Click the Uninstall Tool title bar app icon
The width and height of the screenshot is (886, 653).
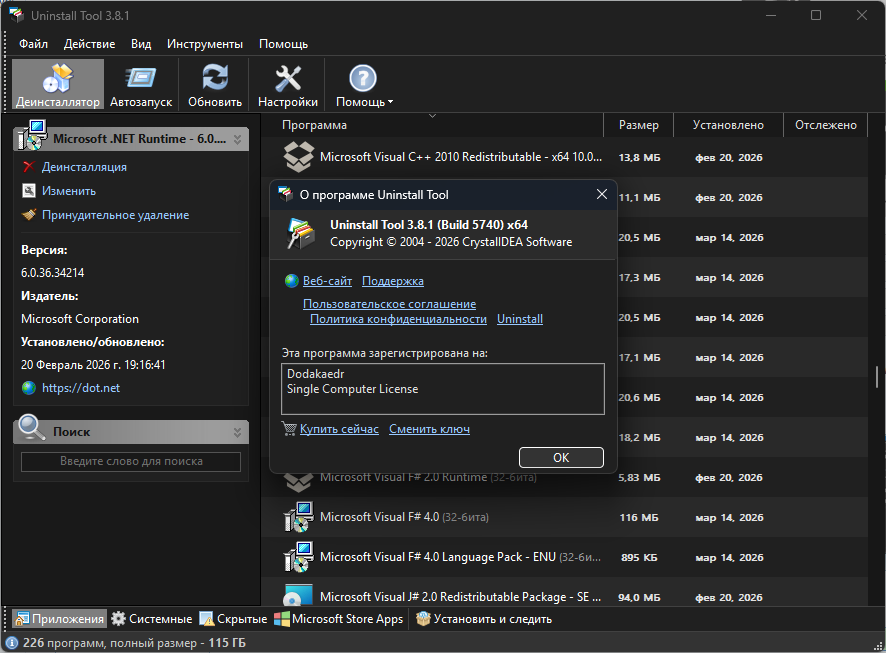[x=16, y=15]
